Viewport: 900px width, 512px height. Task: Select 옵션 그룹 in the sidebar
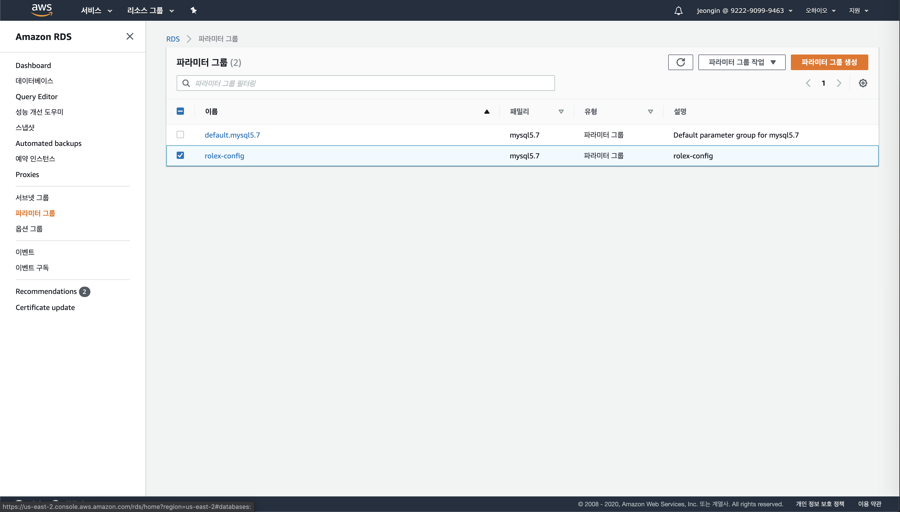coord(29,229)
